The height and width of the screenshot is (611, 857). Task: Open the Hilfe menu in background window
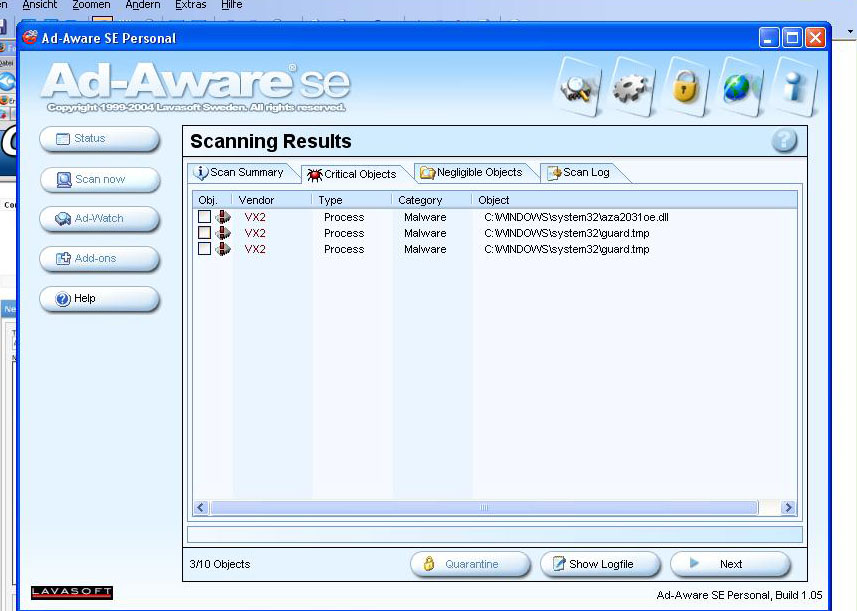(232, 5)
